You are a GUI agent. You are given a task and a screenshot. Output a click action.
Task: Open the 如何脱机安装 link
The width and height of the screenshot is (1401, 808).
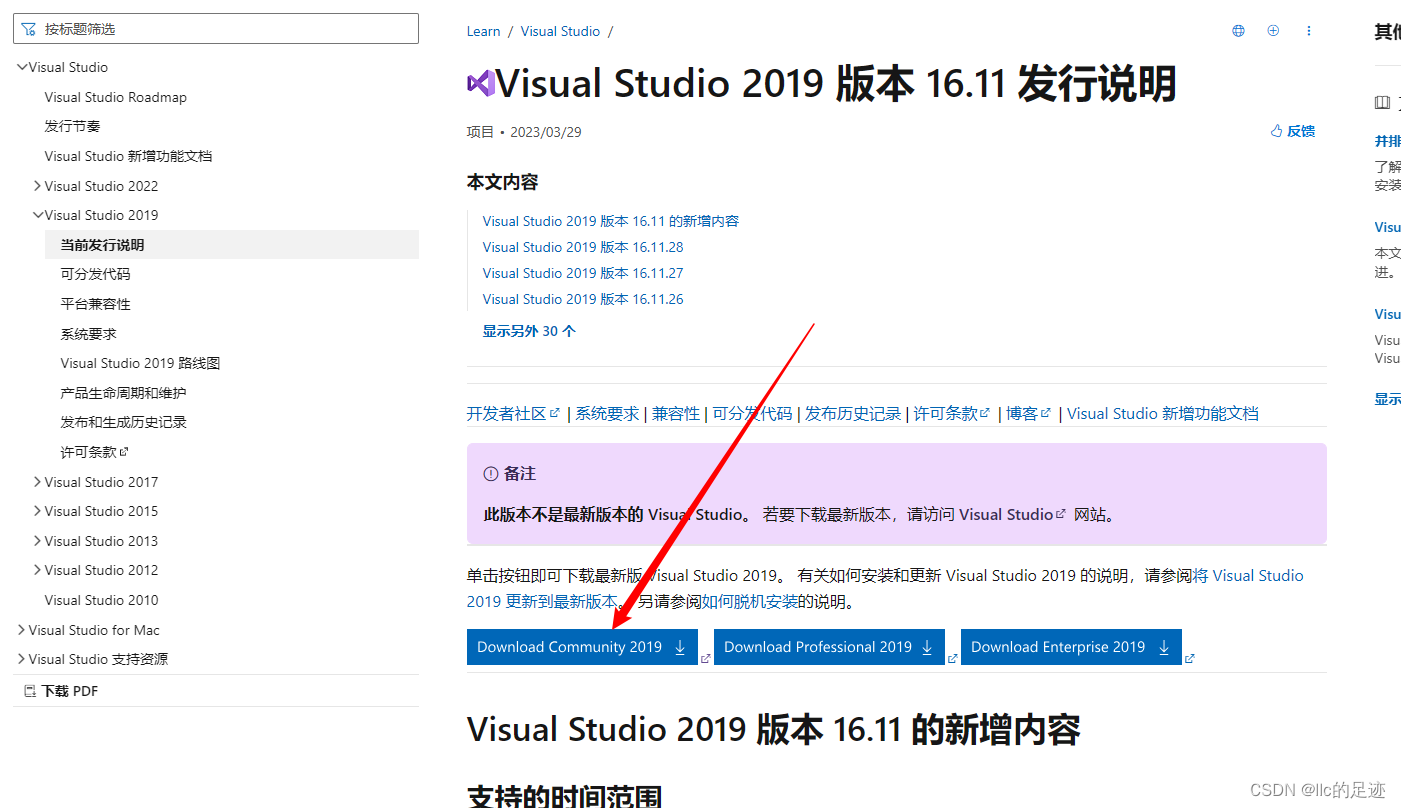[750, 601]
